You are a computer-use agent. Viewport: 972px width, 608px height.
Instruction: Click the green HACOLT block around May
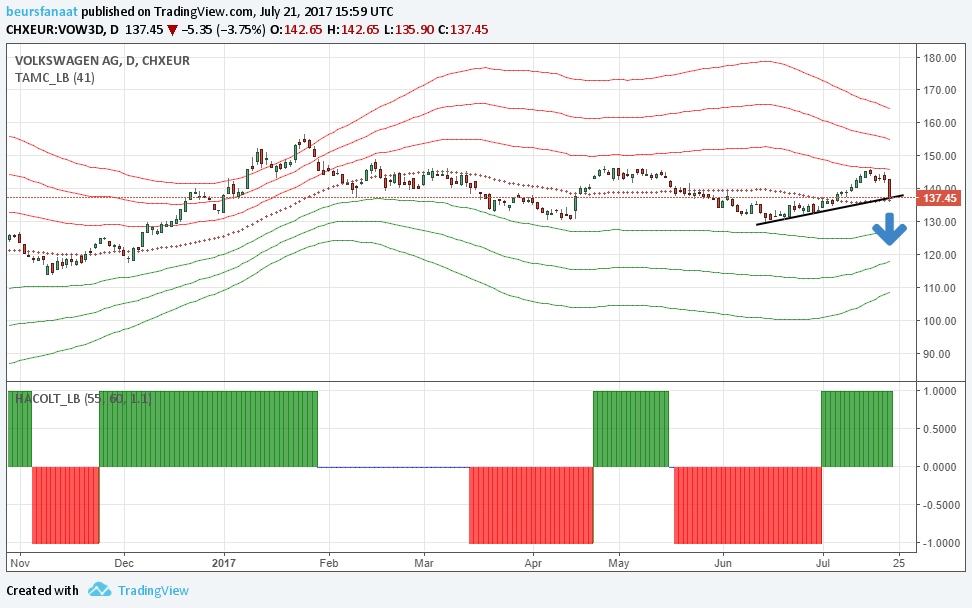631,429
